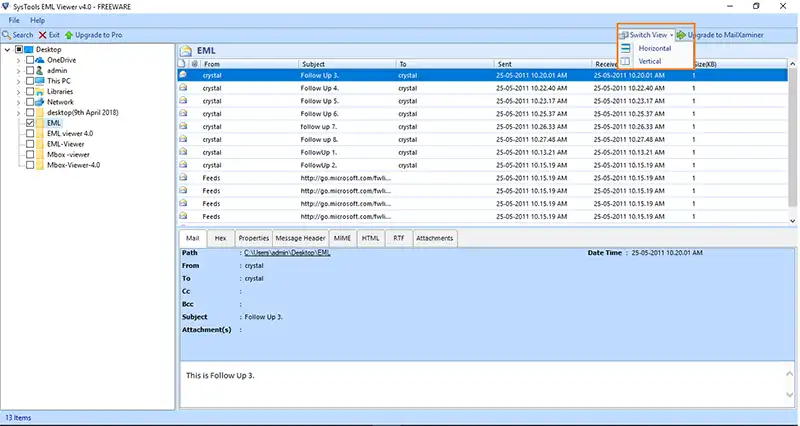800x426 pixels.
Task: Click the Upgrade to MailXaminer arrow icon
Action: pos(681,35)
